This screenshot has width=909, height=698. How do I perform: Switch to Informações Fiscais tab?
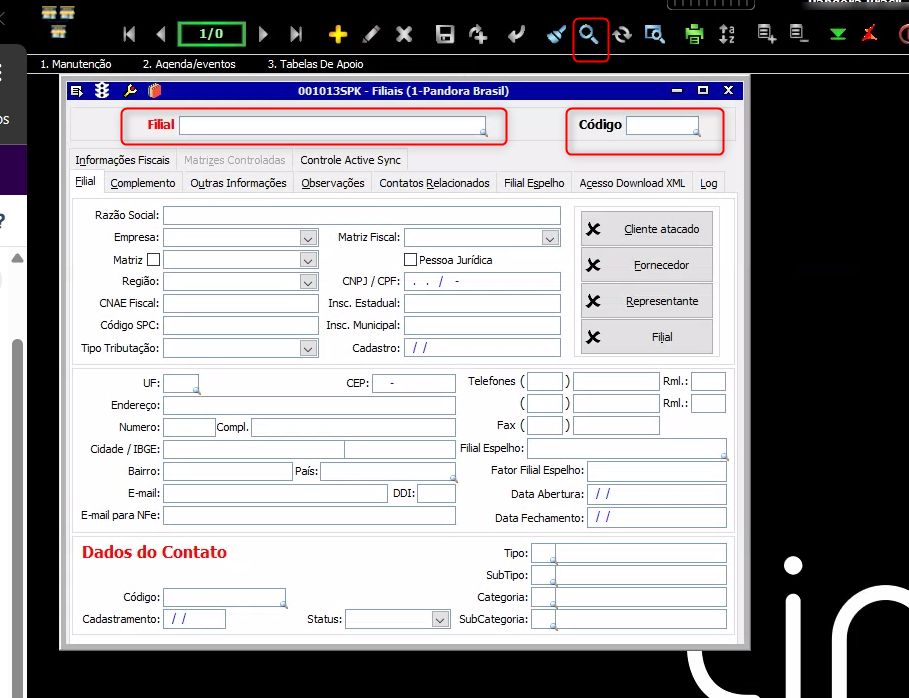pyautogui.click(x=122, y=160)
